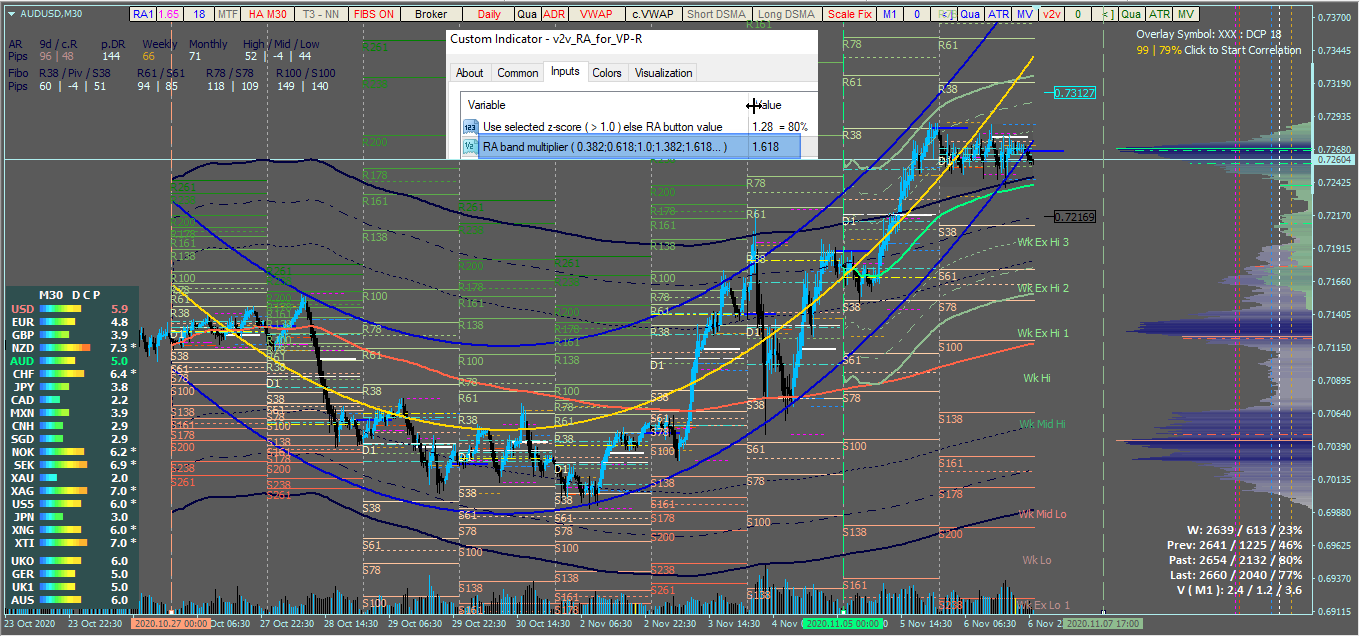Toggle the Long DSMA button
The height and width of the screenshot is (636, 1360).
point(786,15)
